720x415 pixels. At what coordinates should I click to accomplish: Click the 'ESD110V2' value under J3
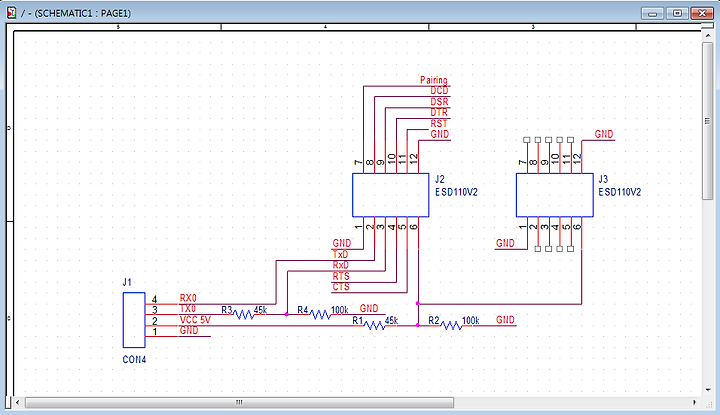[619, 192]
